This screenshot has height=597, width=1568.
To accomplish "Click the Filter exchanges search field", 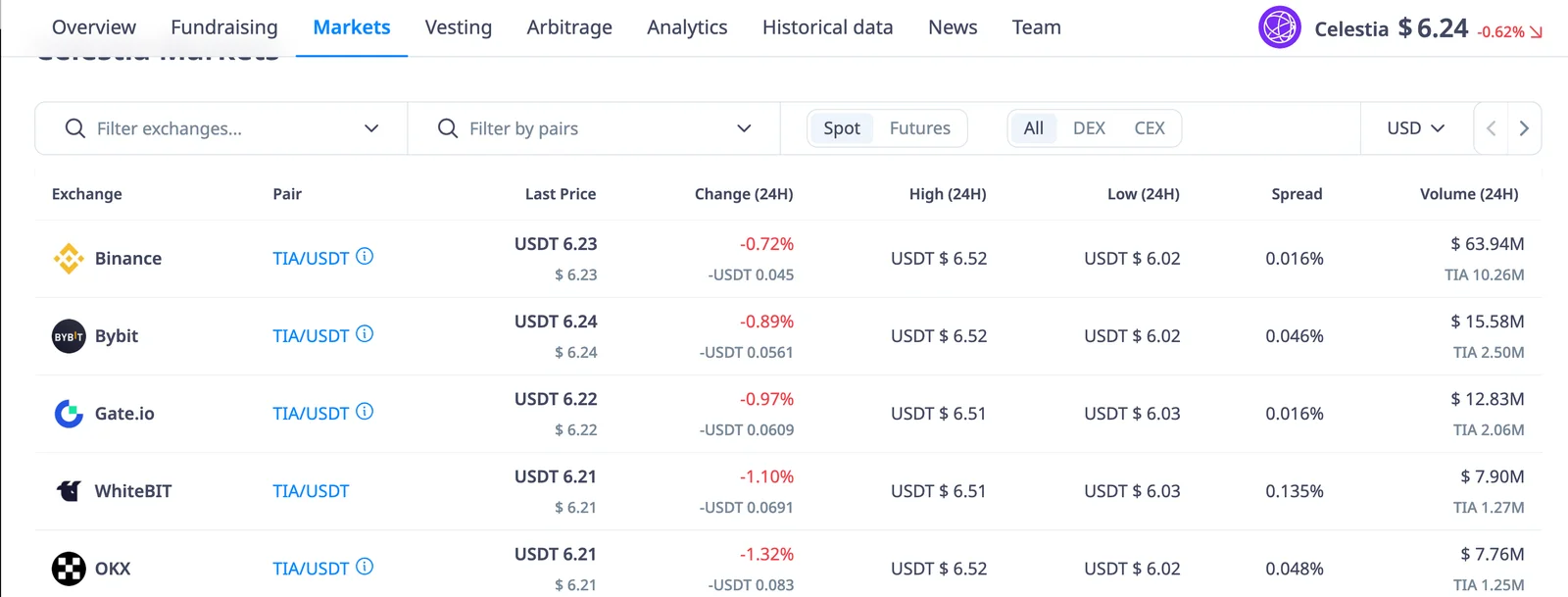I will point(221,128).
